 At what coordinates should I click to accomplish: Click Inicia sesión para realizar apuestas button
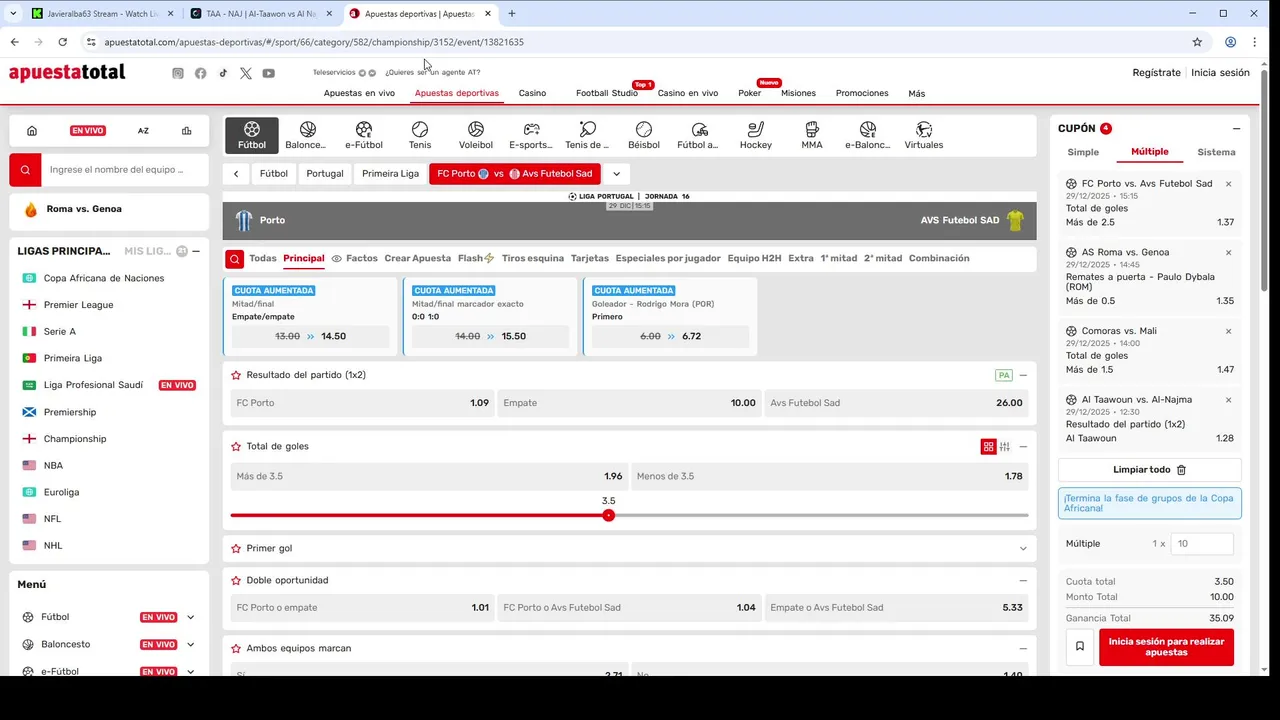pyautogui.click(x=1166, y=647)
